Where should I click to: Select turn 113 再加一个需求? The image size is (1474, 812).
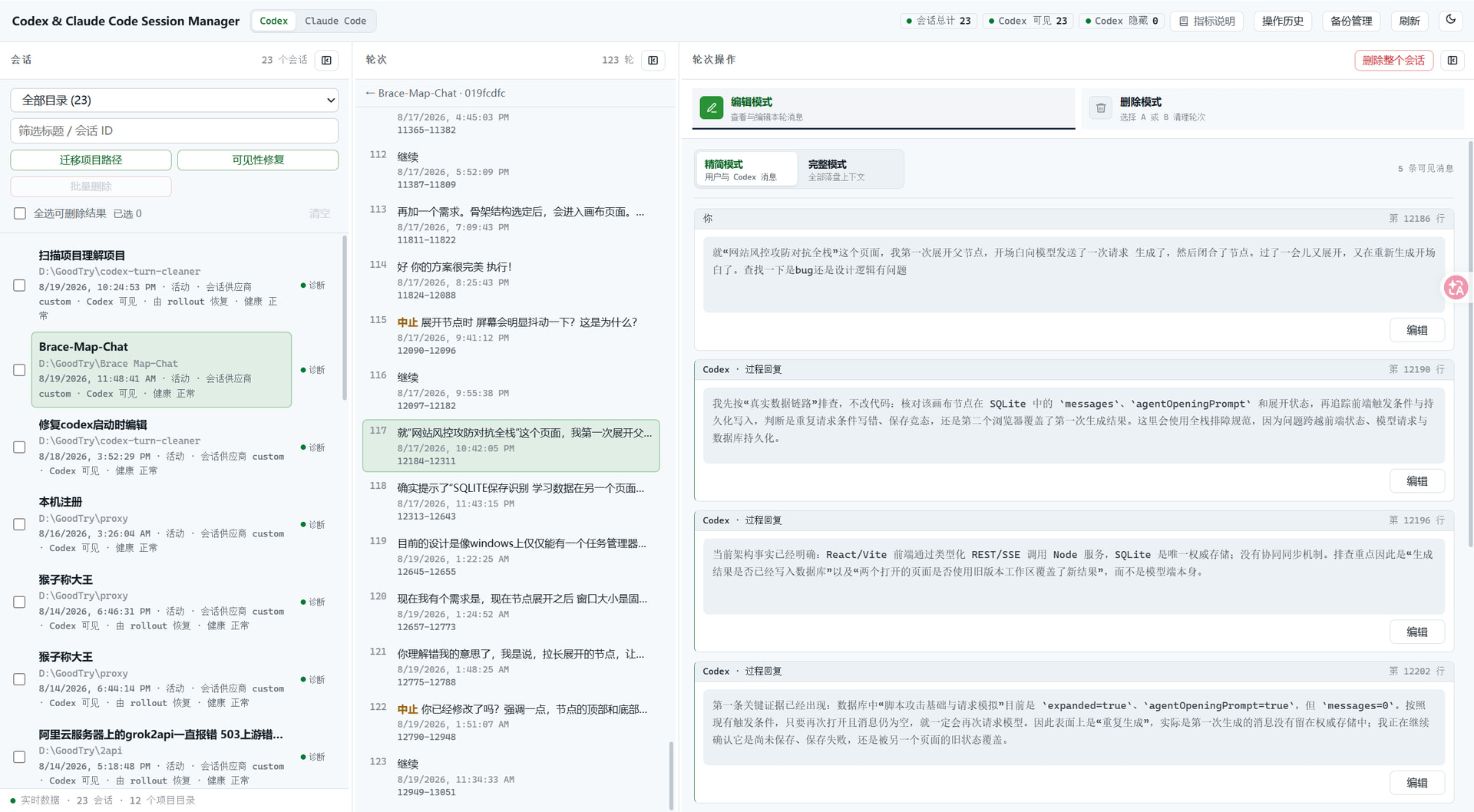pos(511,225)
